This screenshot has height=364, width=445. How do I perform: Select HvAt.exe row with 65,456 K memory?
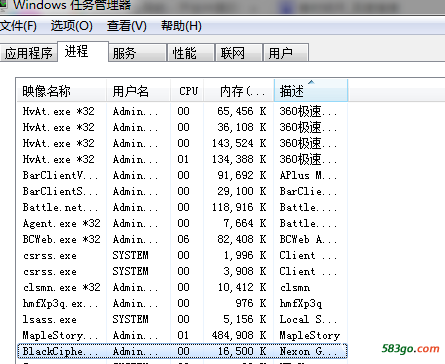[x=182, y=111]
